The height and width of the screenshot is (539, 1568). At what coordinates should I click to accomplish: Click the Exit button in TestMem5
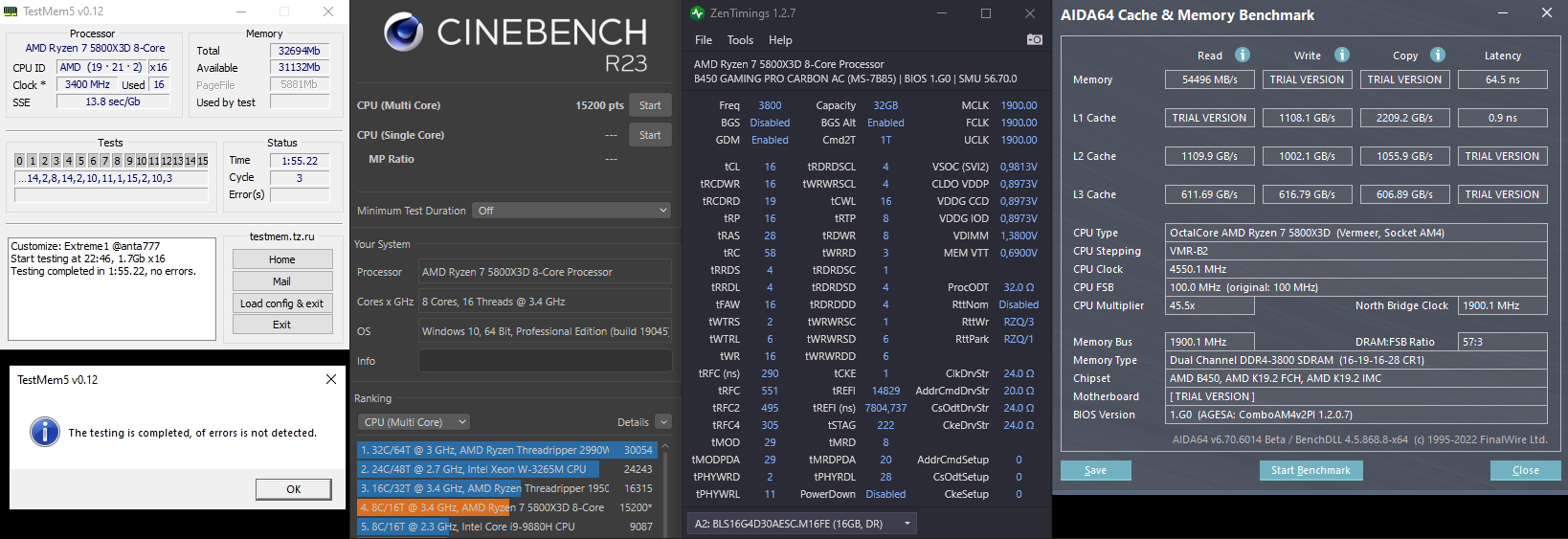[282, 325]
